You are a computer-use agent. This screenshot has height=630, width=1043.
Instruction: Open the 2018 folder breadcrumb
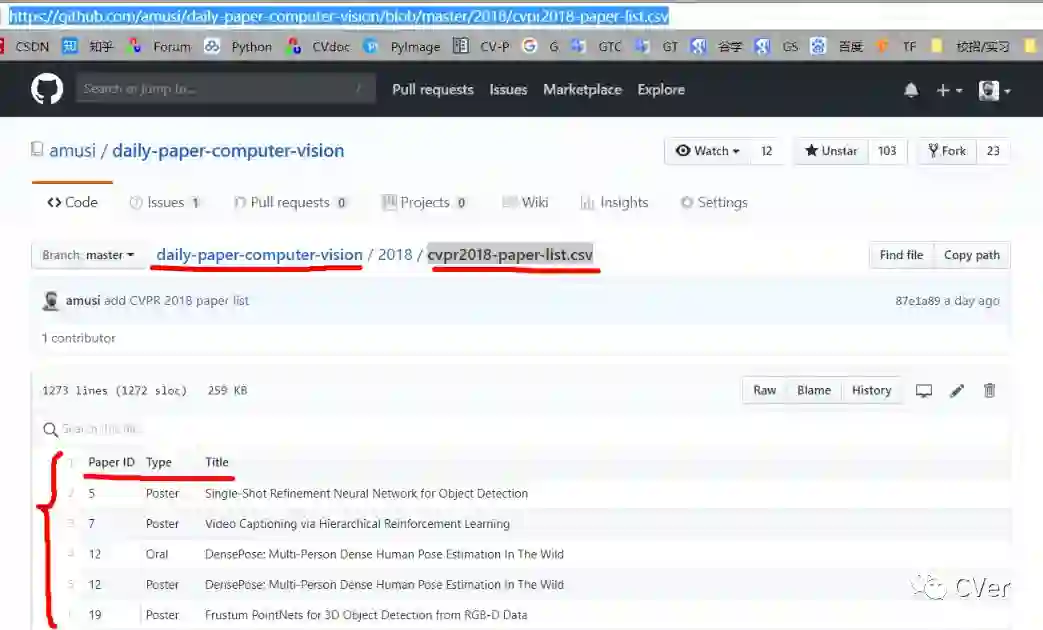(x=395, y=254)
